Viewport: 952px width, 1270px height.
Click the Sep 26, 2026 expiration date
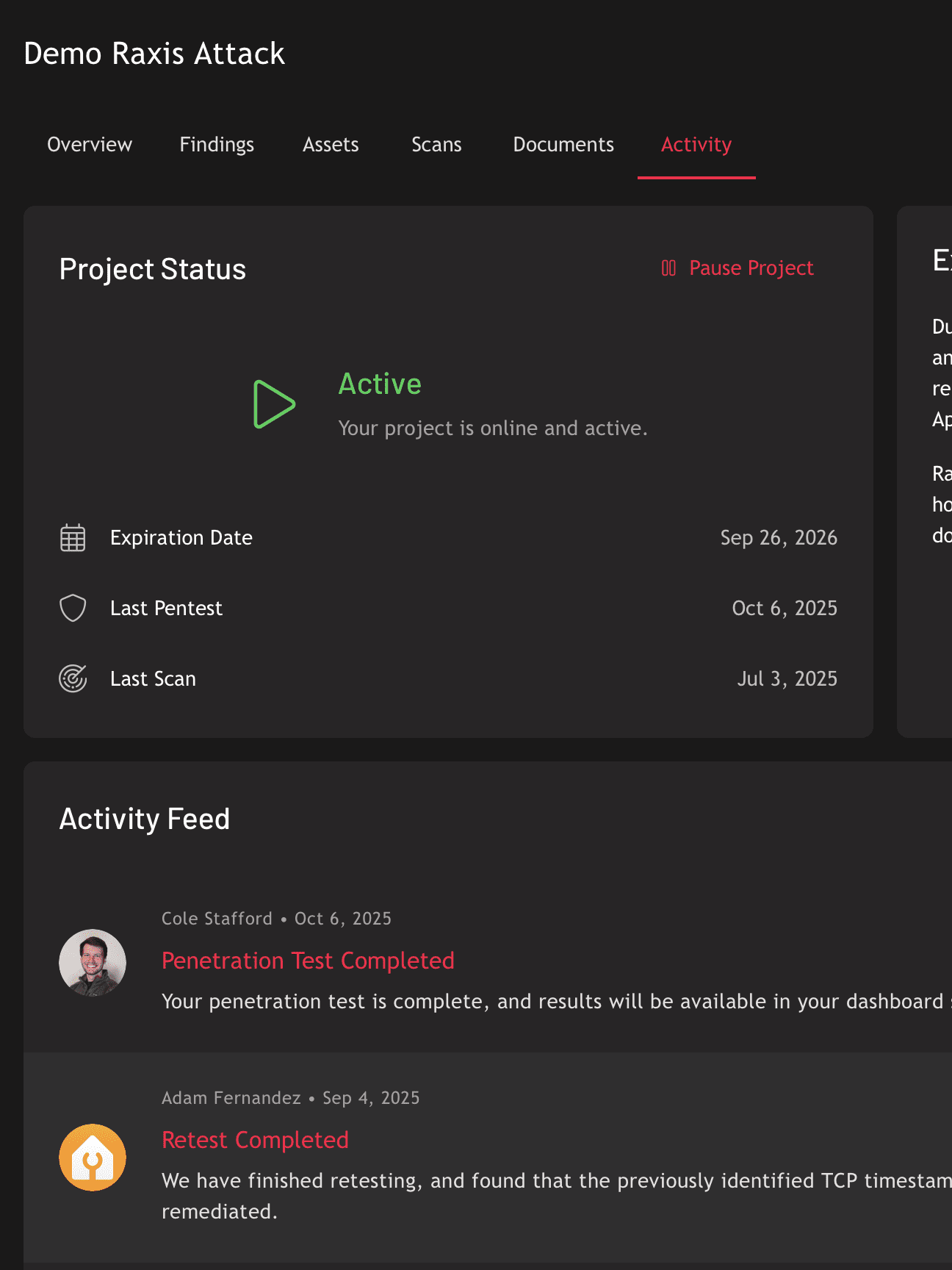[778, 538]
